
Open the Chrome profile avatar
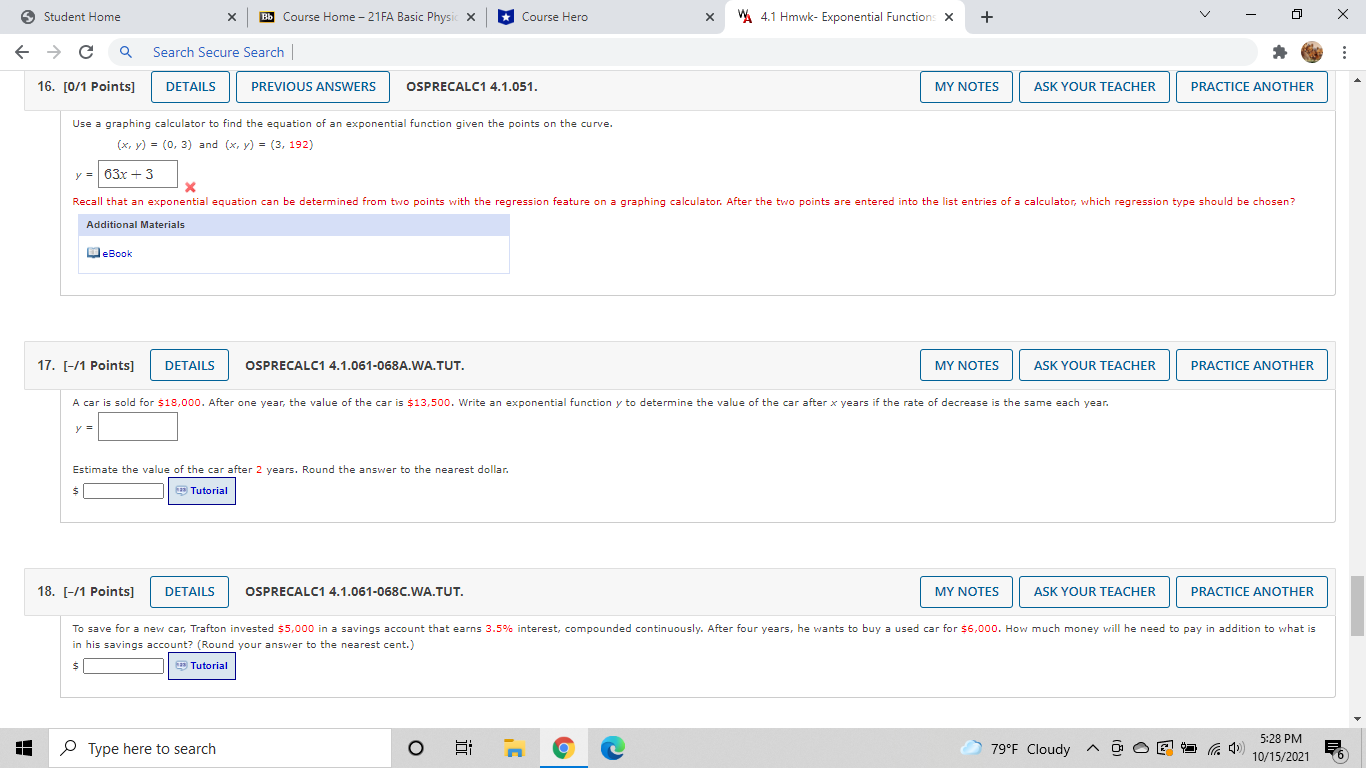click(x=1312, y=52)
